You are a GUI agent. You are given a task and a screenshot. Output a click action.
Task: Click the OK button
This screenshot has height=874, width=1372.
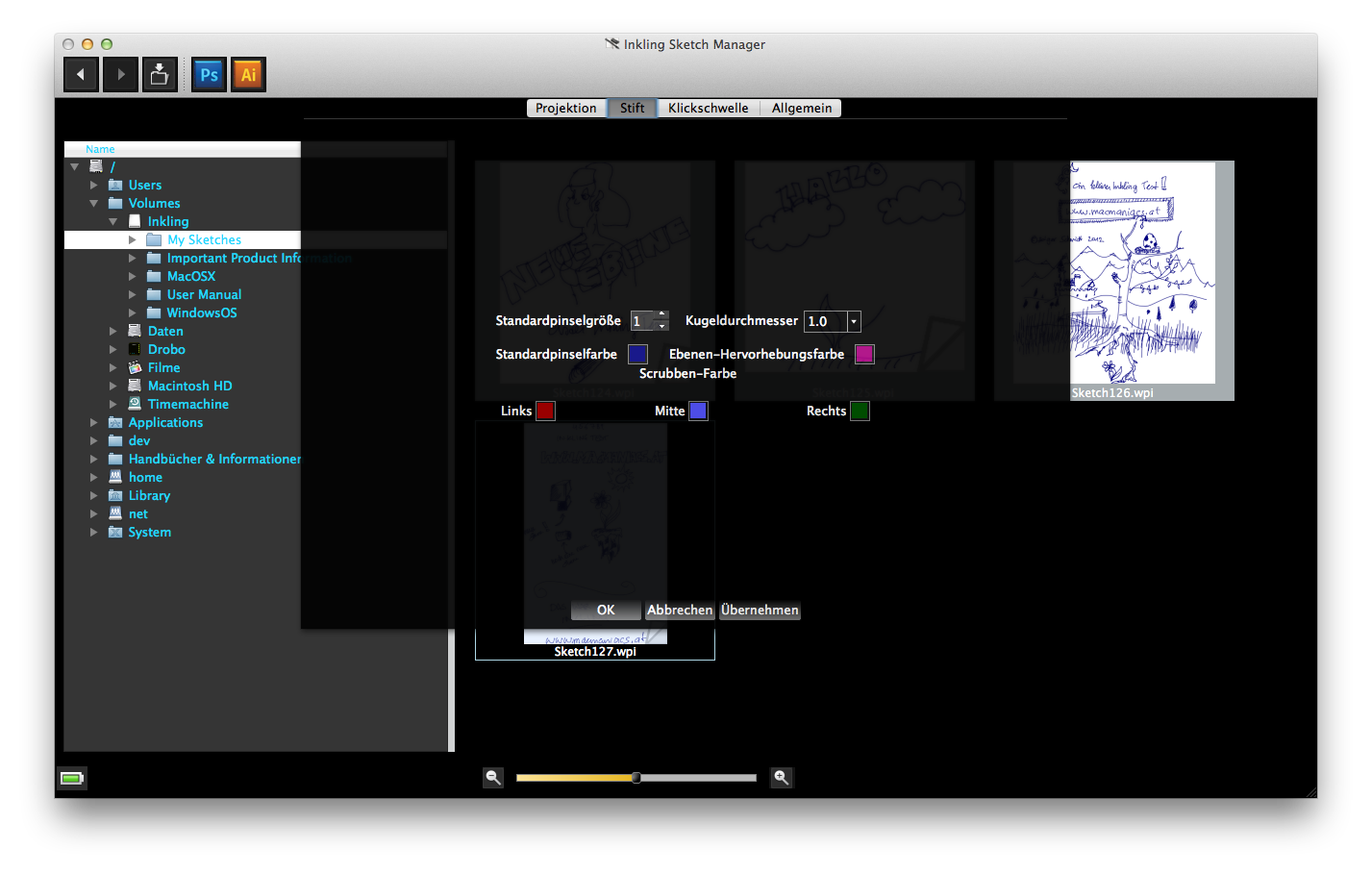click(x=606, y=610)
